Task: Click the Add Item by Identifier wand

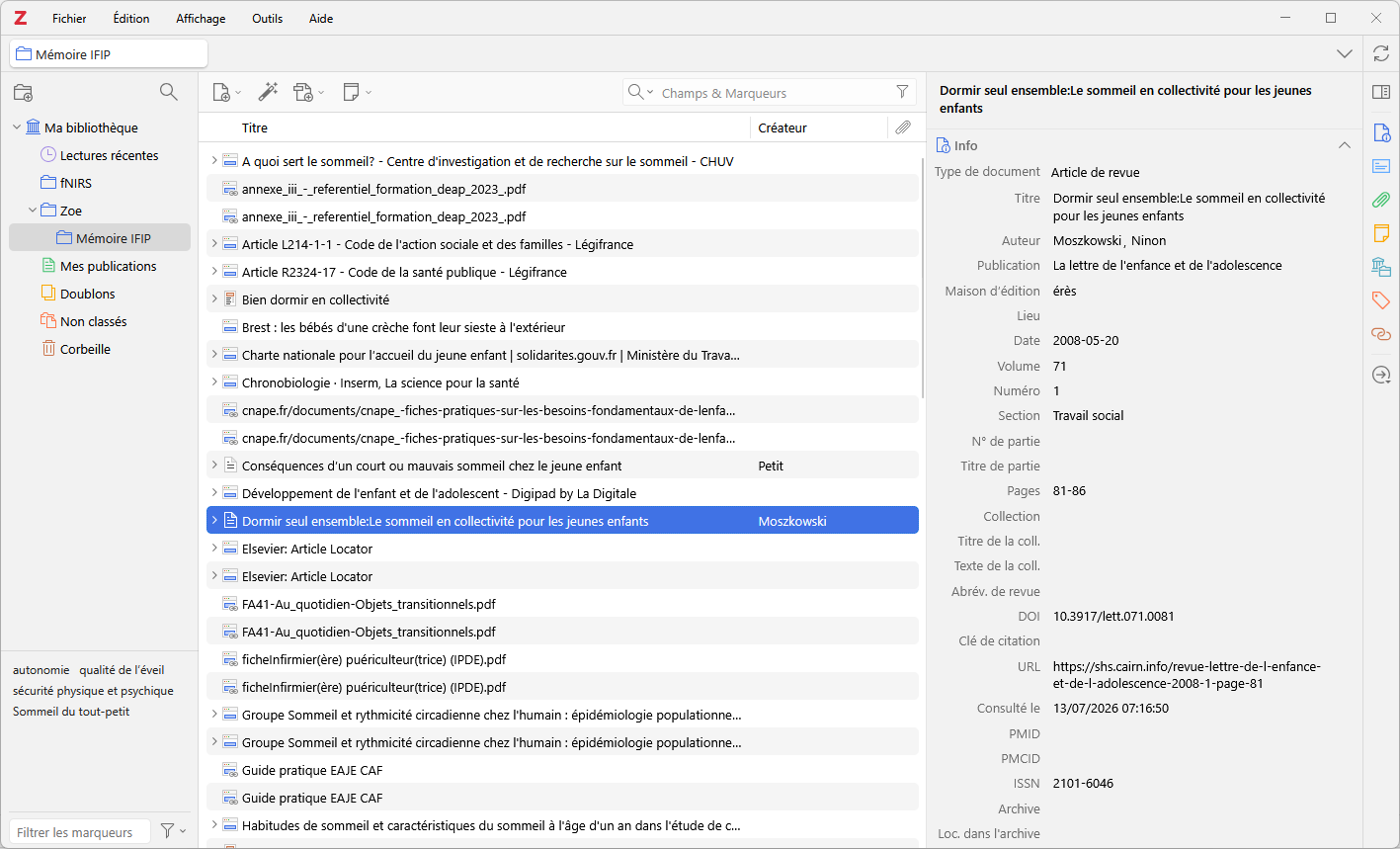Action: [x=268, y=92]
